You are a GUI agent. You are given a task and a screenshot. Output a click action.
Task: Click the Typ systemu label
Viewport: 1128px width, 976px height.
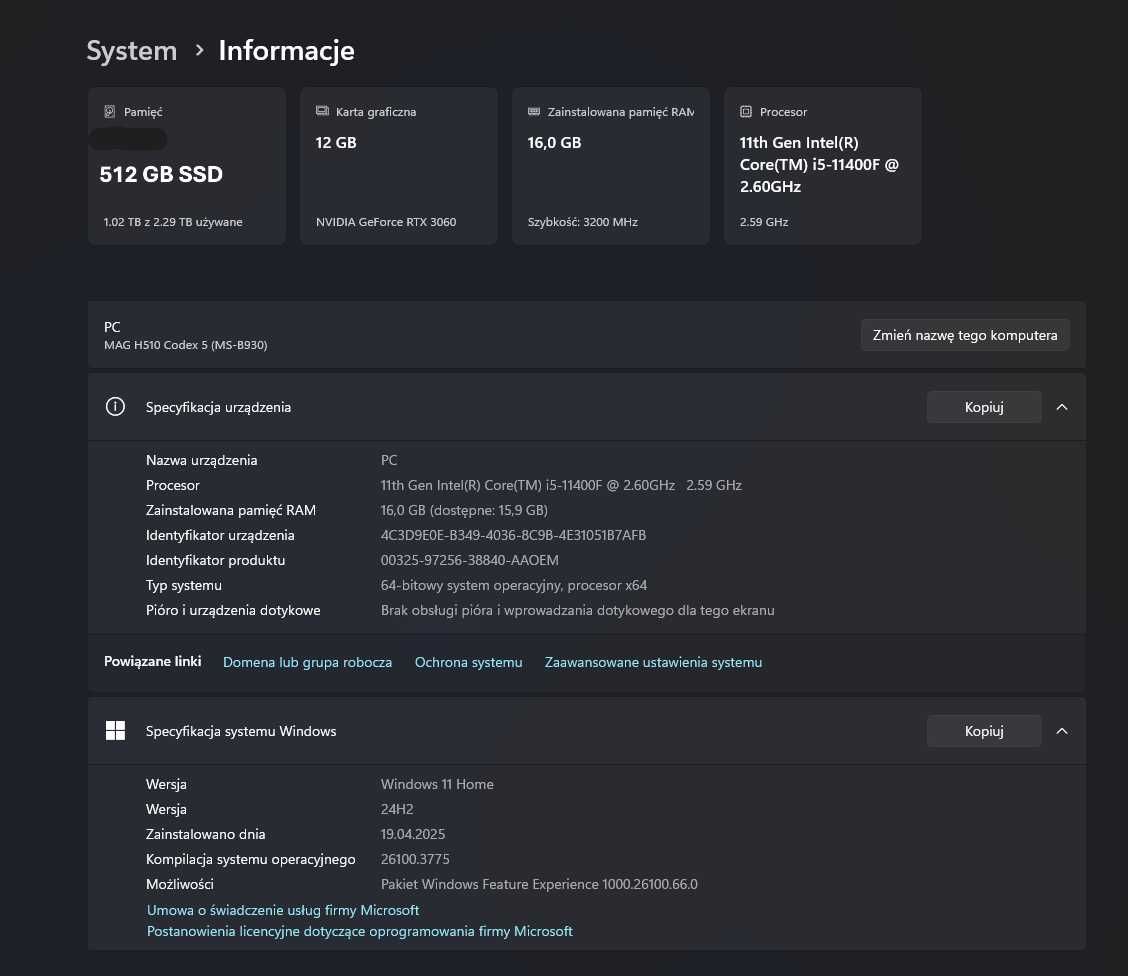point(183,585)
